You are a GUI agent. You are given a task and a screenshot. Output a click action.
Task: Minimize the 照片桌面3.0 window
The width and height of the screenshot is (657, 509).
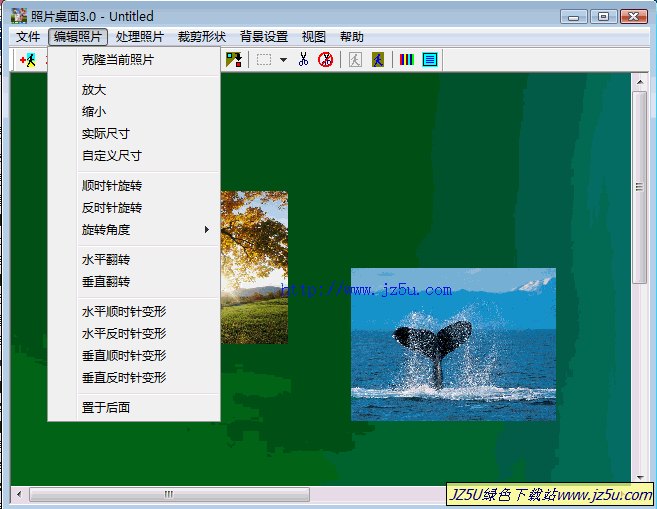coord(574,17)
